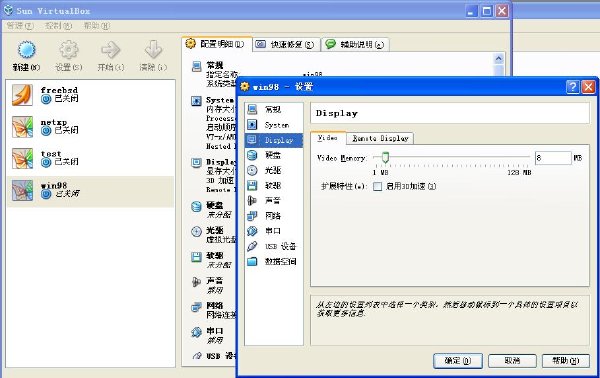Open the 控制 menu in VirtualBox
Viewport: 600px width, 378px height.
58,26
